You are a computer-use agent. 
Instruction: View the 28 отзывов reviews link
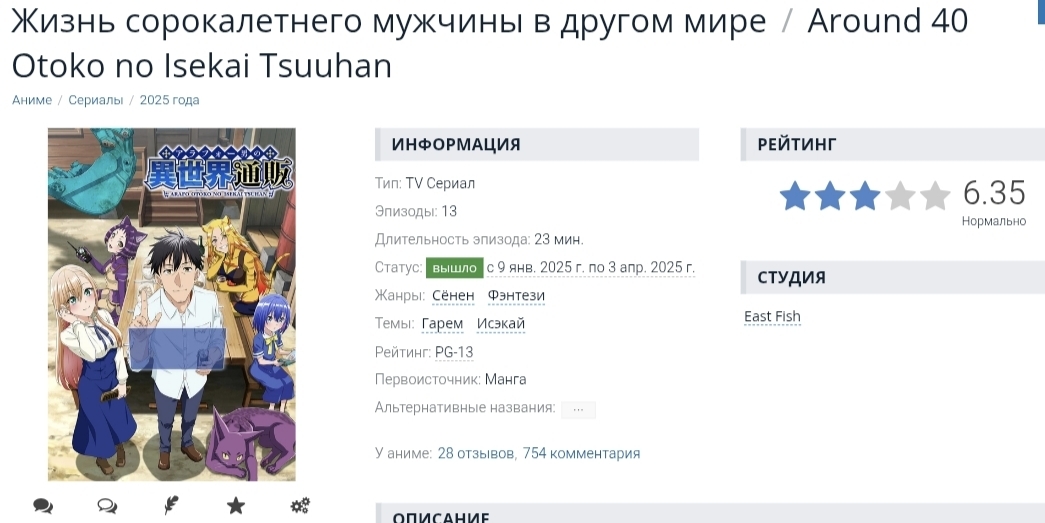(476, 453)
